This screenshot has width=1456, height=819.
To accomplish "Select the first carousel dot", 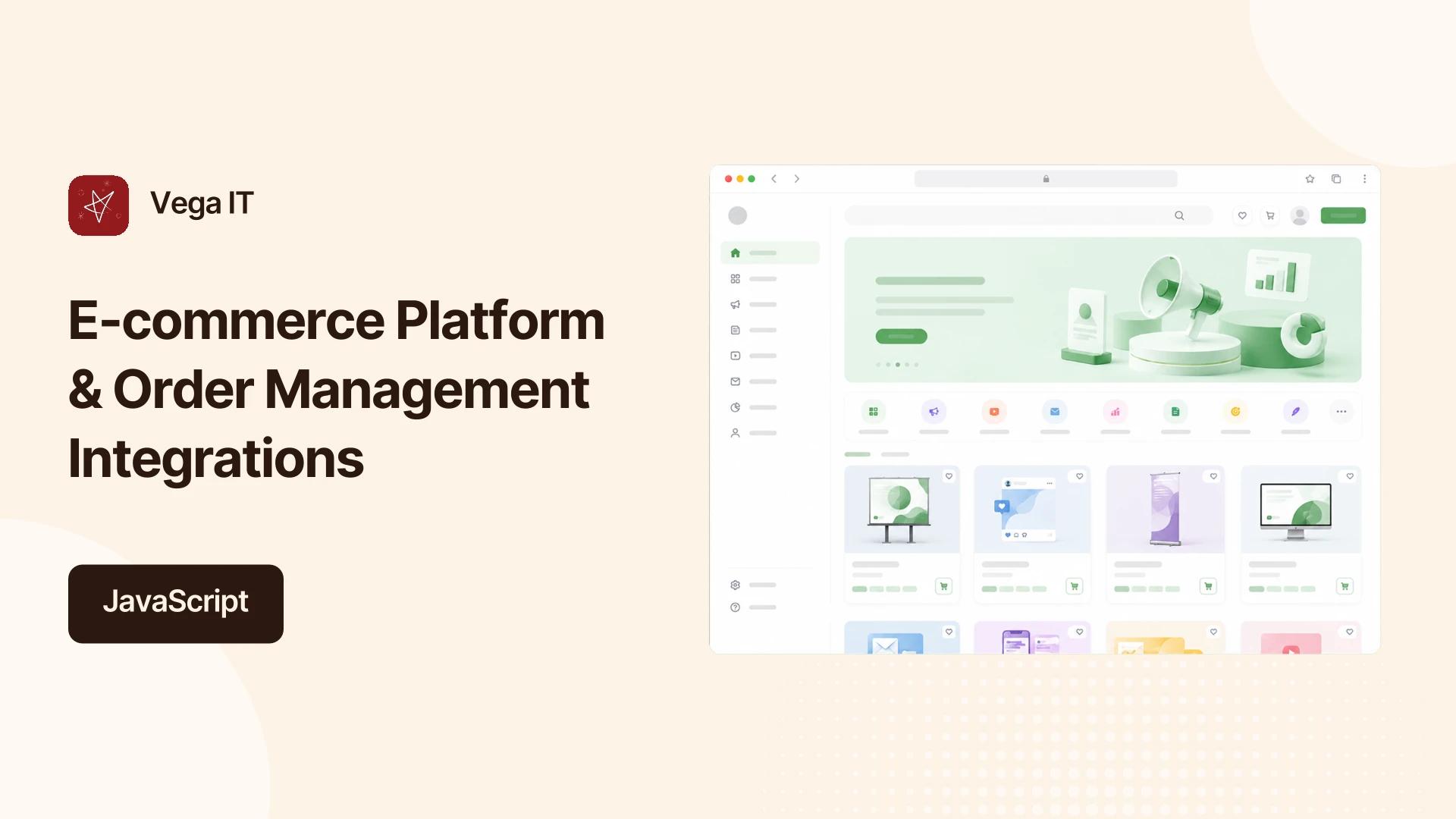I will (x=879, y=365).
